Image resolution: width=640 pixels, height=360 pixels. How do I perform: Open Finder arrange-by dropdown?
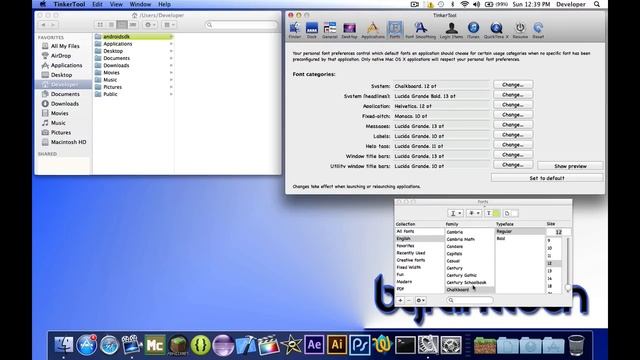click(x=169, y=25)
